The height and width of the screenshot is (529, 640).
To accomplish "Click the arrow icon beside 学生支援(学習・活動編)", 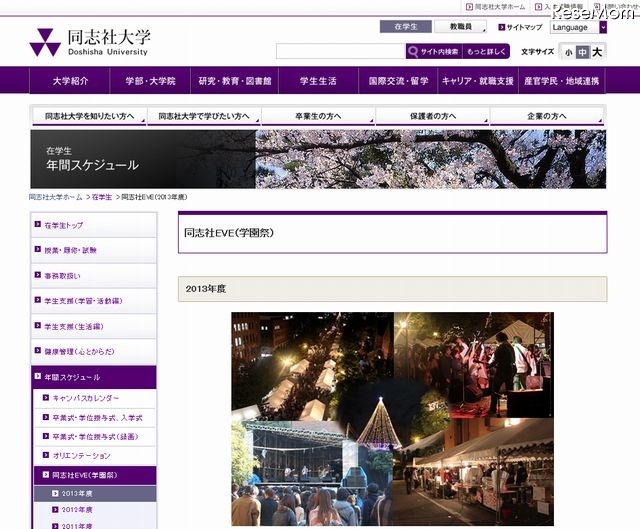I will tap(38, 300).
